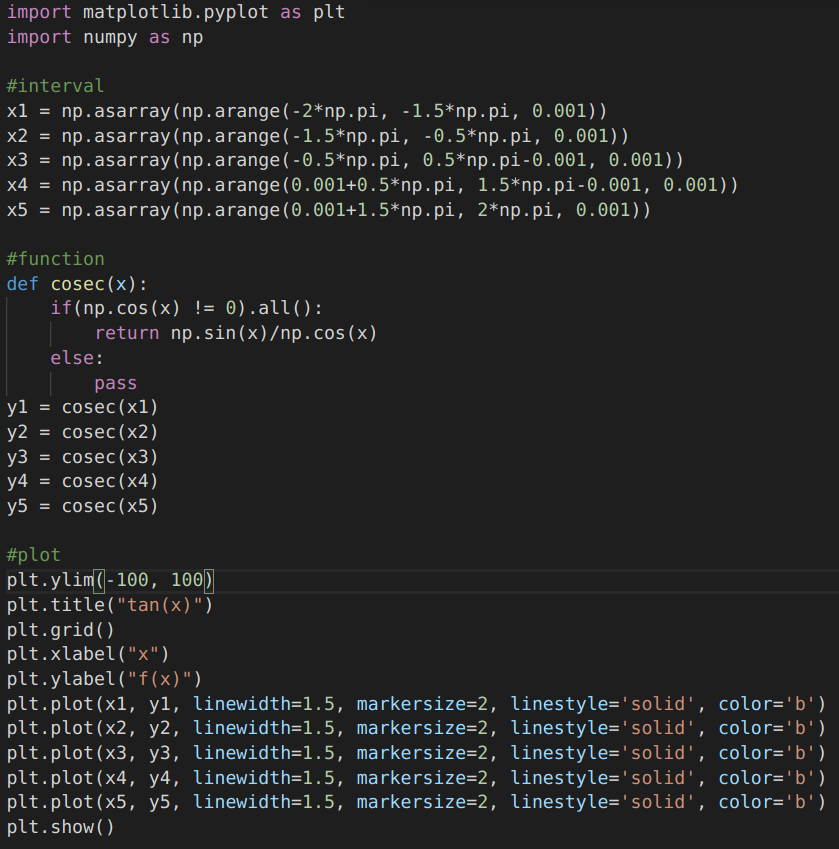Image resolution: width=839 pixels, height=849 pixels.
Task: Click the 'if(np.cos(x) != 0).all():' line
Action: [x=187, y=309]
